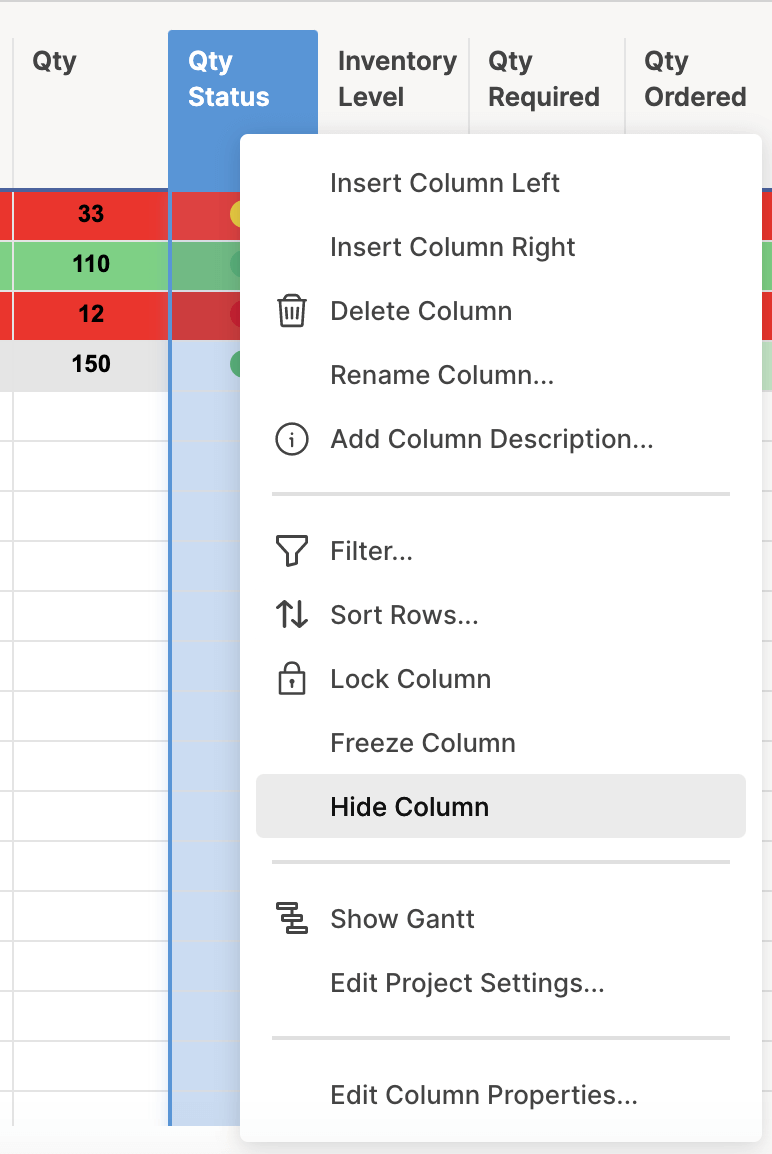Image resolution: width=772 pixels, height=1154 pixels.
Task: Select the Inventory Level column header
Action: pyautogui.click(x=396, y=79)
